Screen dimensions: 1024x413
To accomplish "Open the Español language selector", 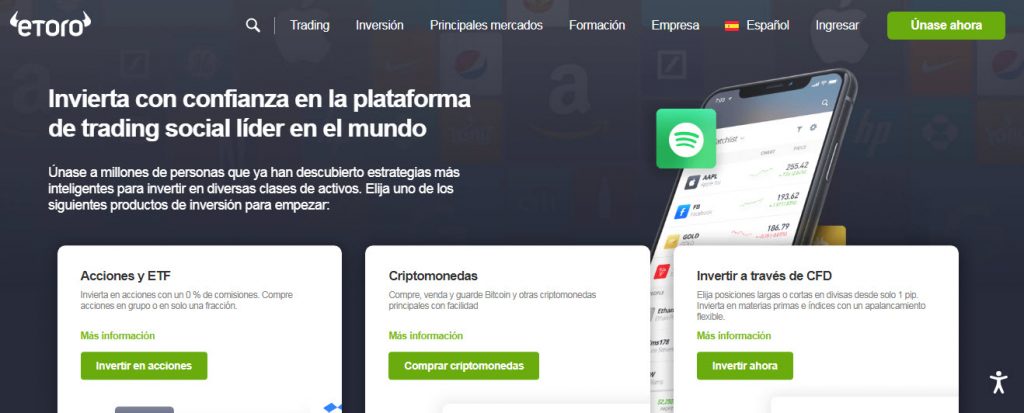I will click(x=768, y=25).
